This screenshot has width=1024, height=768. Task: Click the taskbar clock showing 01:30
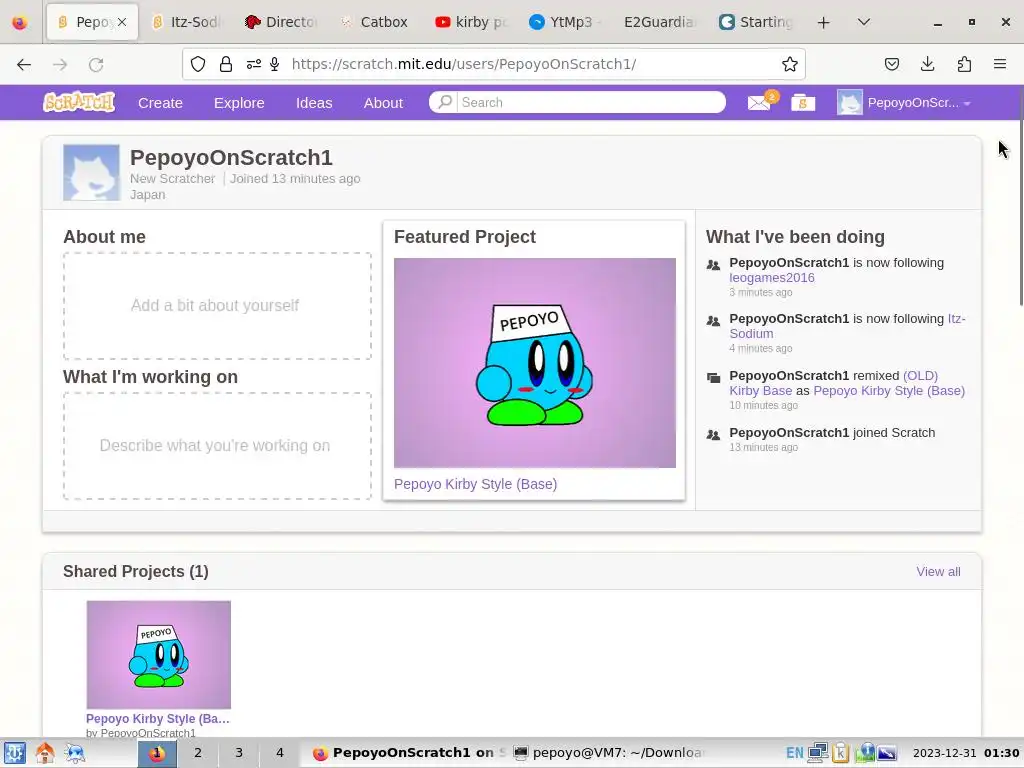click(966, 753)
